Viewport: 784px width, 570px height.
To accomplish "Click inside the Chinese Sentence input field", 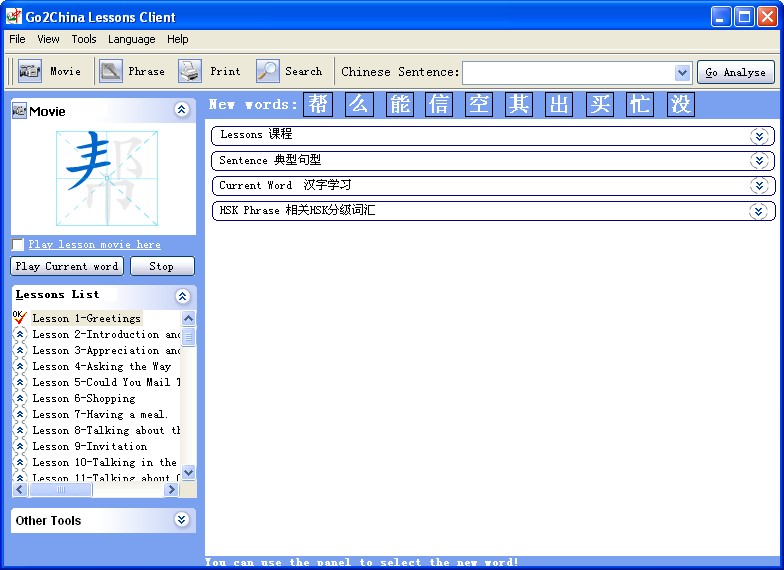I will coord(568,73).
